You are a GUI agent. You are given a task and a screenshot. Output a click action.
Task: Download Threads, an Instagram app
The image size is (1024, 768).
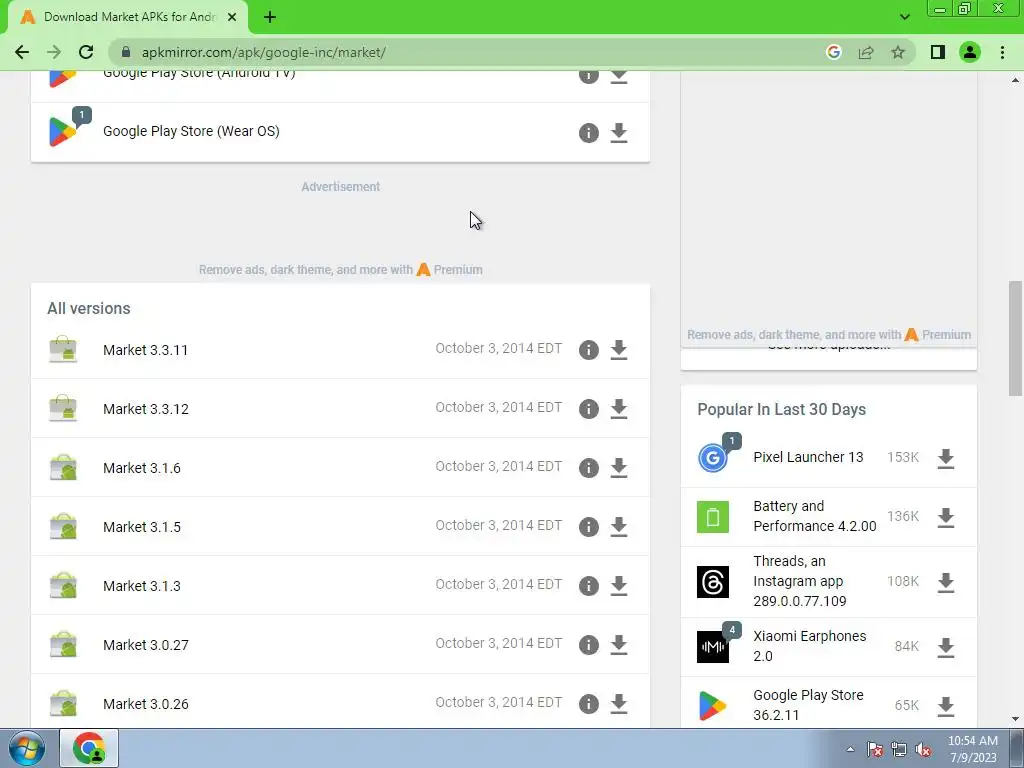coord(946,582)
